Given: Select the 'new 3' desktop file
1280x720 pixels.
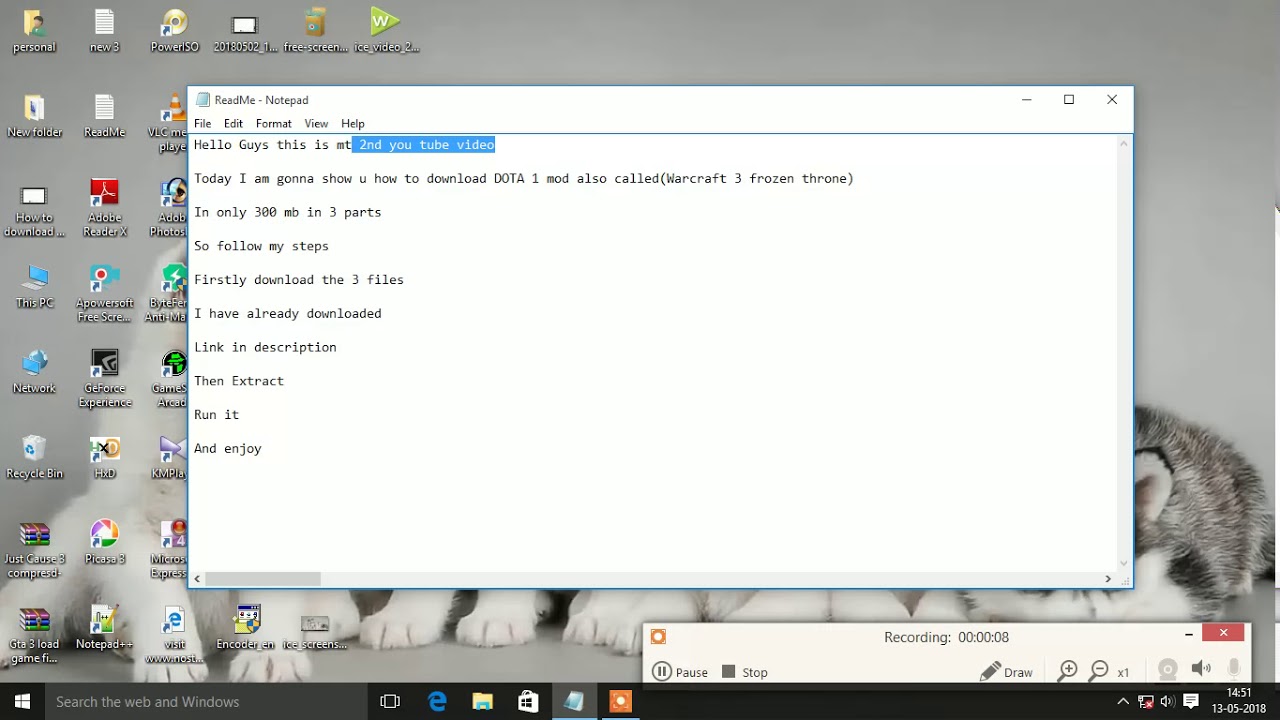Looking at the screenshot, I should 104,31.
